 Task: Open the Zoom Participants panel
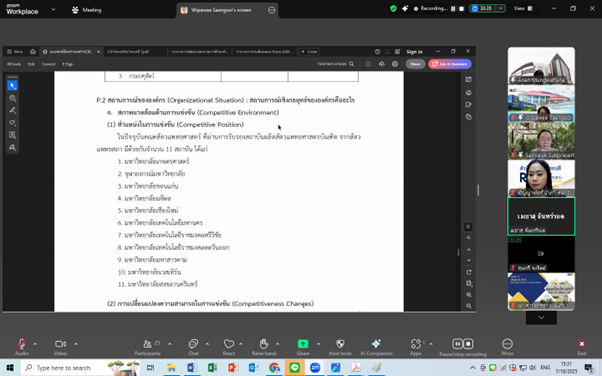point(147,344)
